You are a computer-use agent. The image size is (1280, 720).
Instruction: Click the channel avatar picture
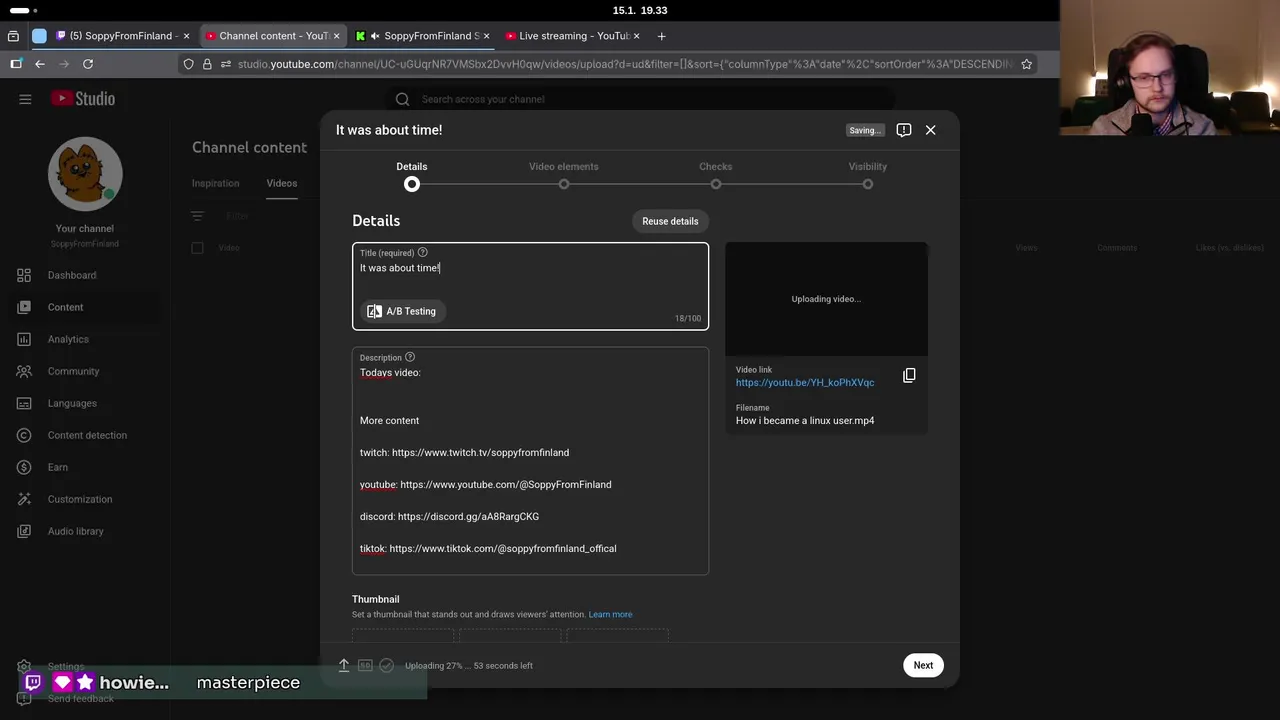[x=85, y=174]
